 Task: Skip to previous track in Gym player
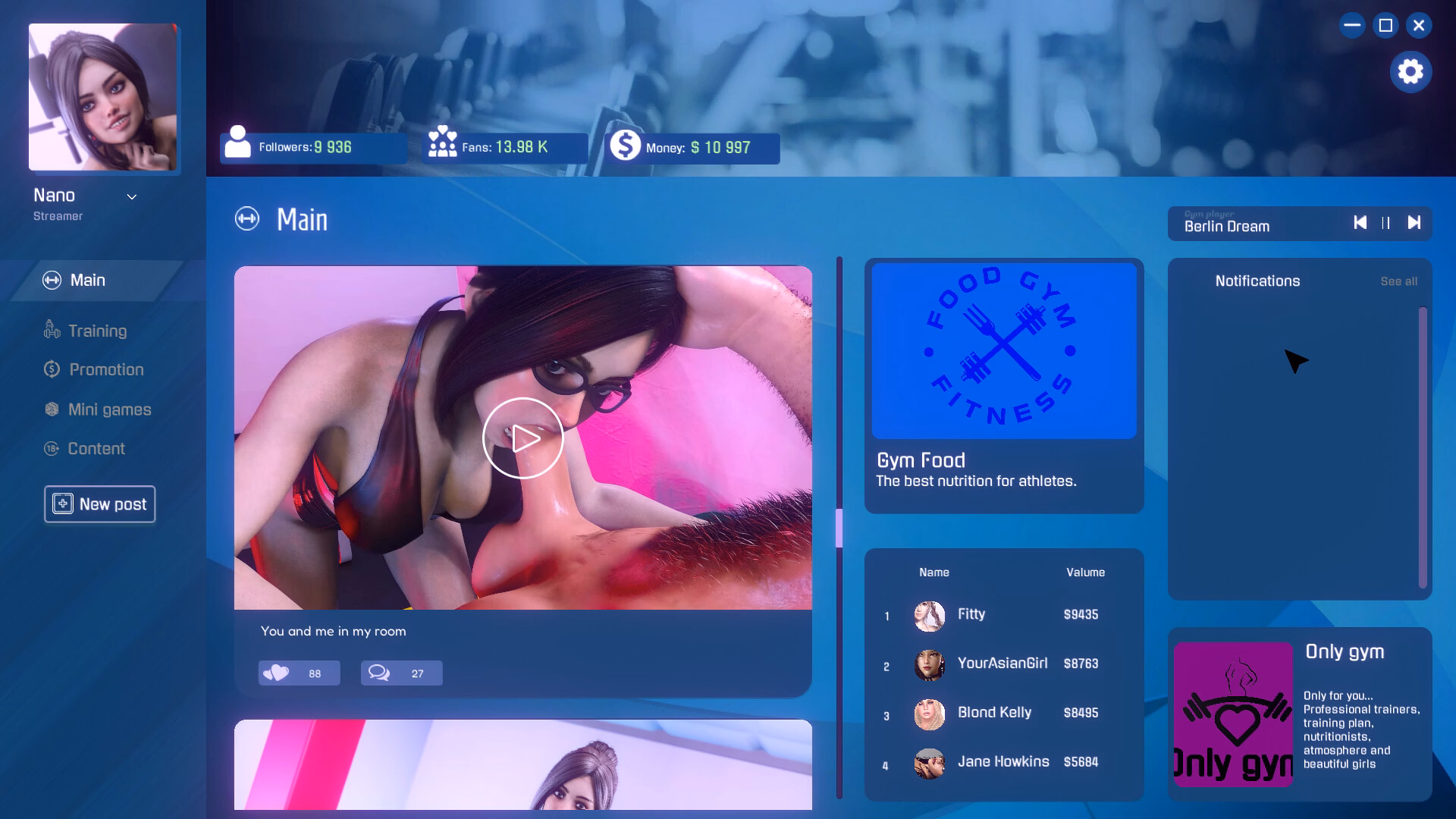(x=1360, y=223)
